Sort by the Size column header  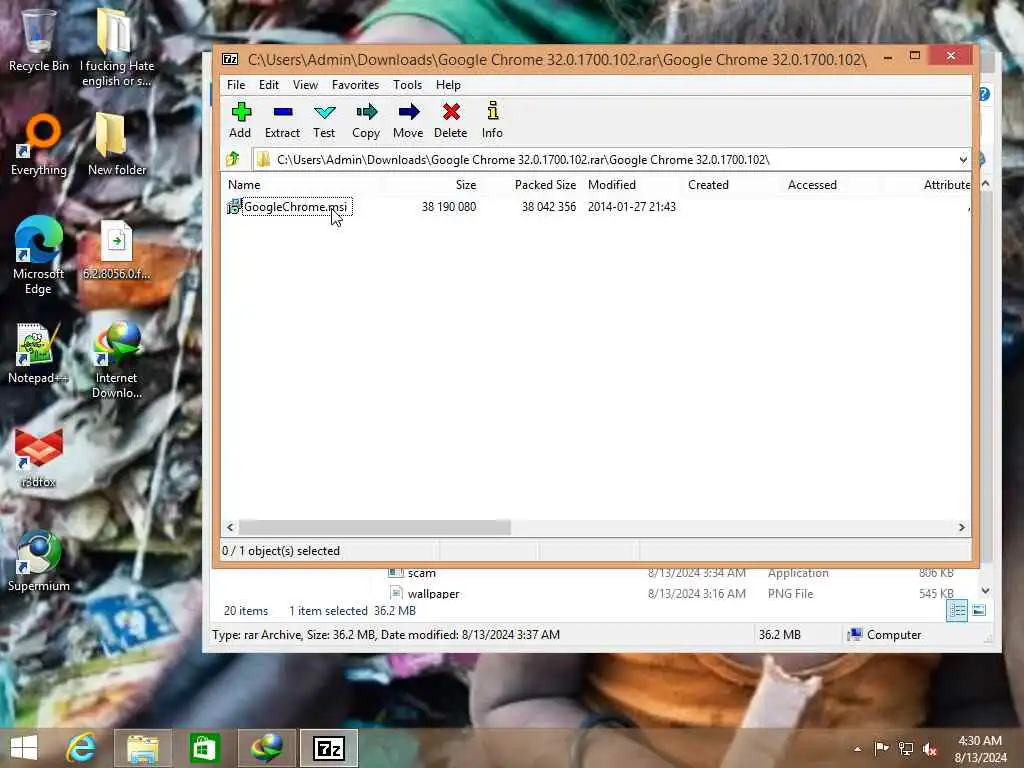point(466,185)
